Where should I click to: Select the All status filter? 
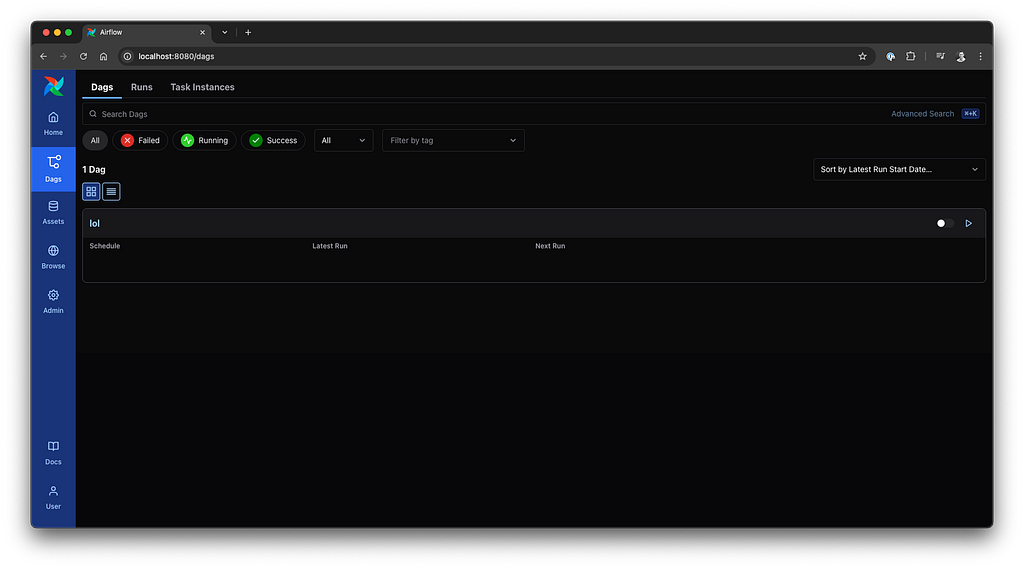(x=95, y=140)
